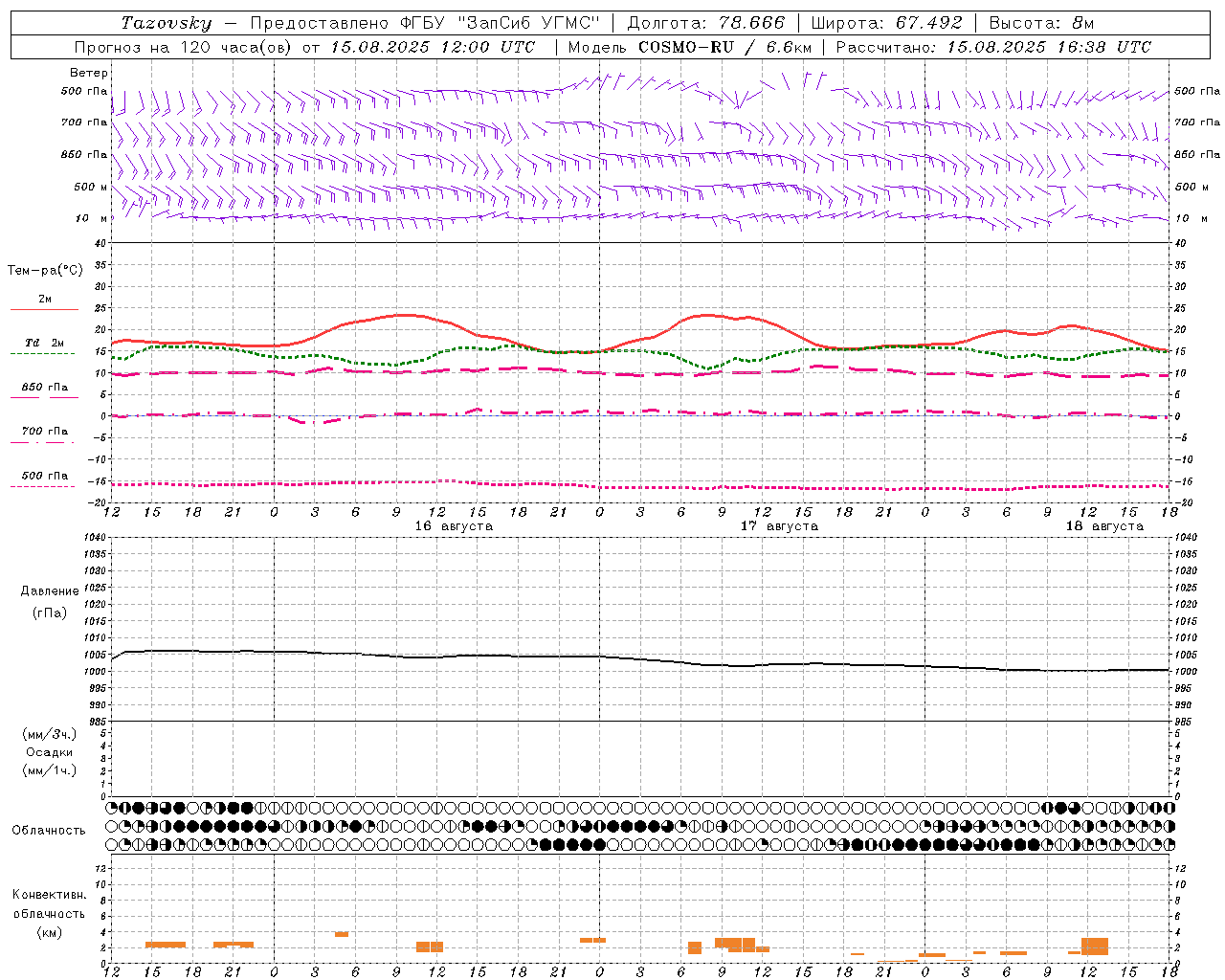Click the 'Долгота: 78.666' value
Image resolution: width=1225 pixels, height=980 pixels.
point(705,23)
